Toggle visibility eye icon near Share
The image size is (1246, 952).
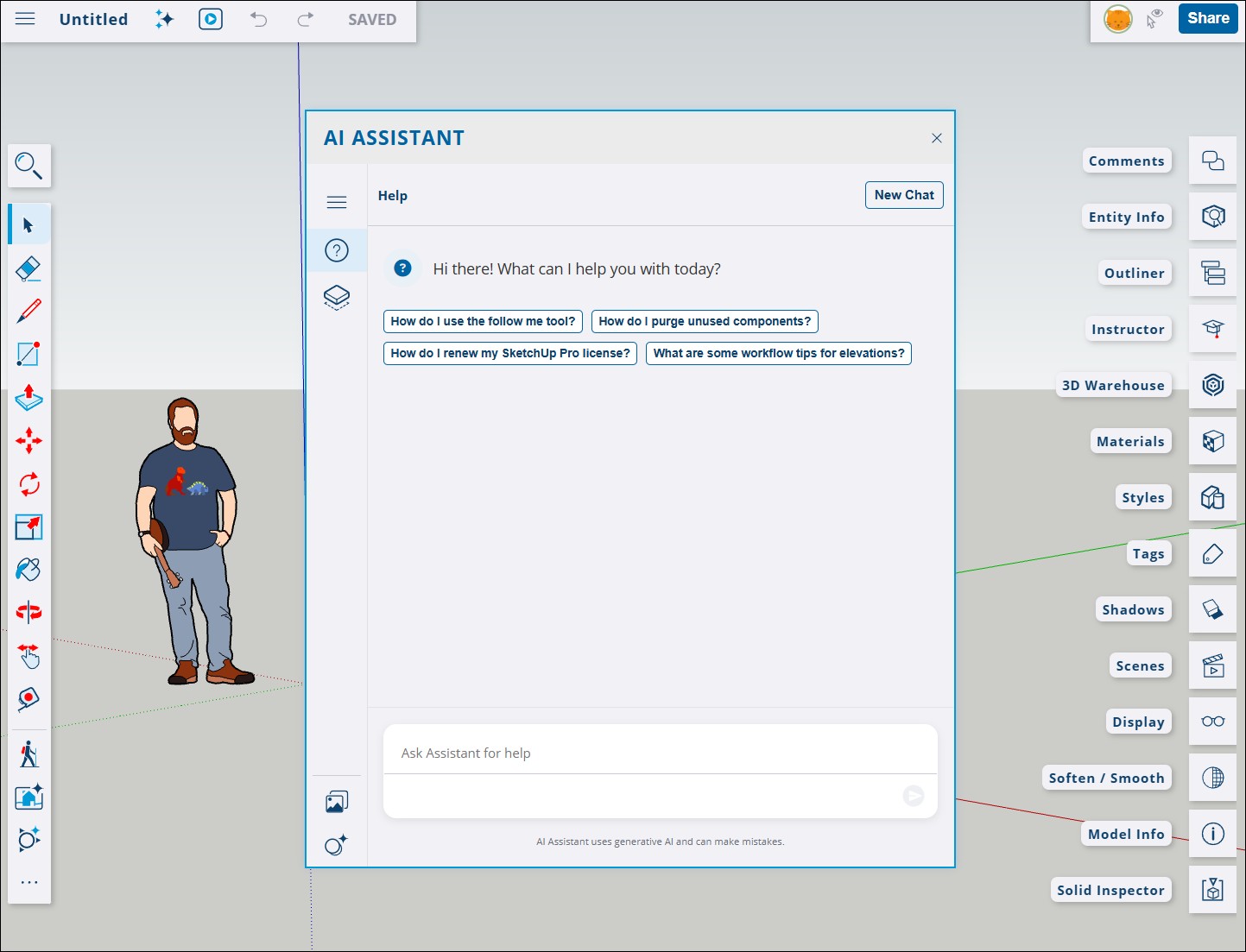[x=1154, y=19]
